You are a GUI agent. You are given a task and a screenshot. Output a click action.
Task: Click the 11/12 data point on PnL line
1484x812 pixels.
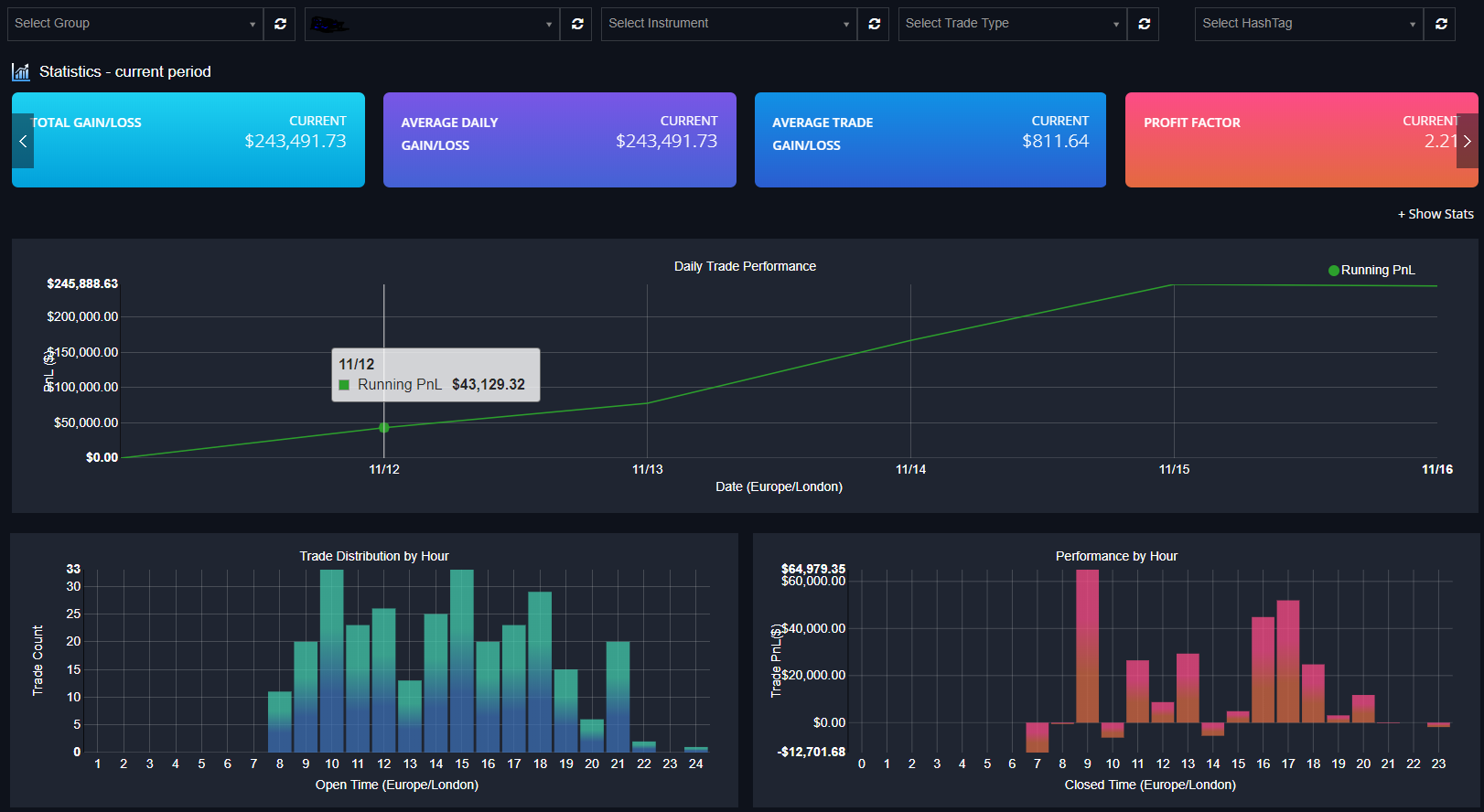[x=384, y=428]
